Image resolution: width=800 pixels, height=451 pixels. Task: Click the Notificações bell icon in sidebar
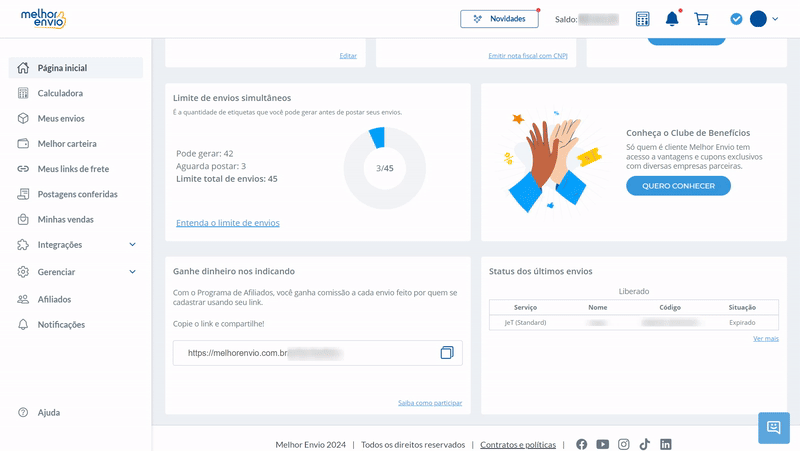coord(23,324)
